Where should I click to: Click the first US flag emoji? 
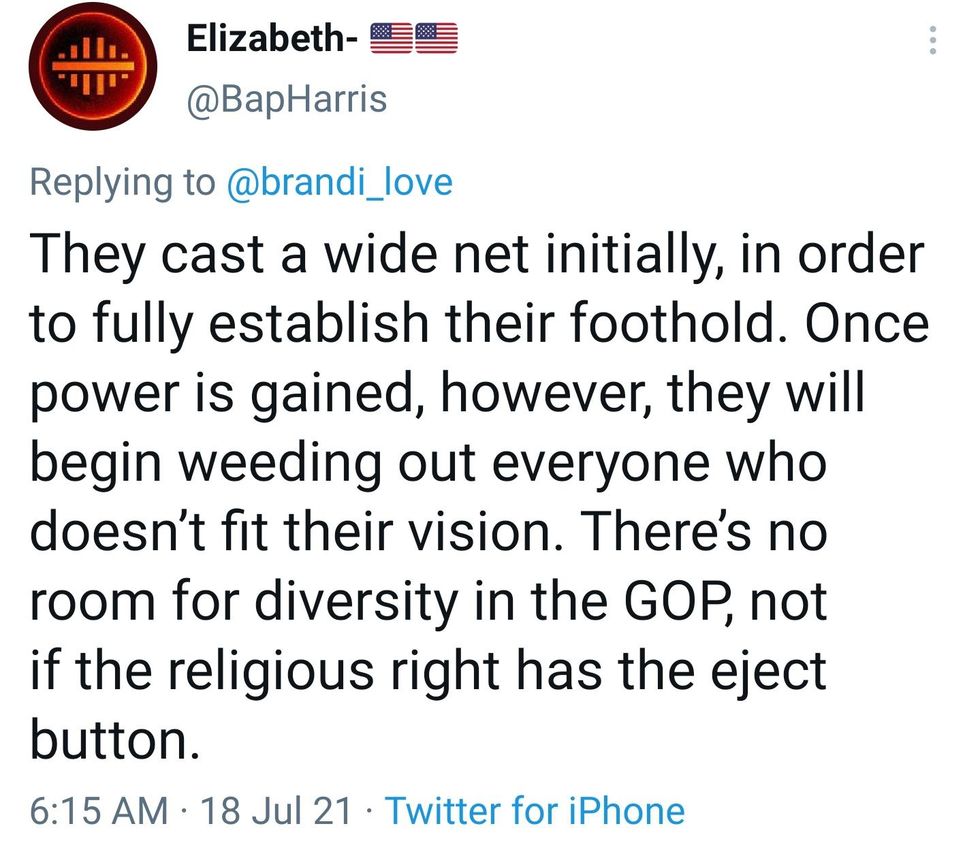[391, 39]
